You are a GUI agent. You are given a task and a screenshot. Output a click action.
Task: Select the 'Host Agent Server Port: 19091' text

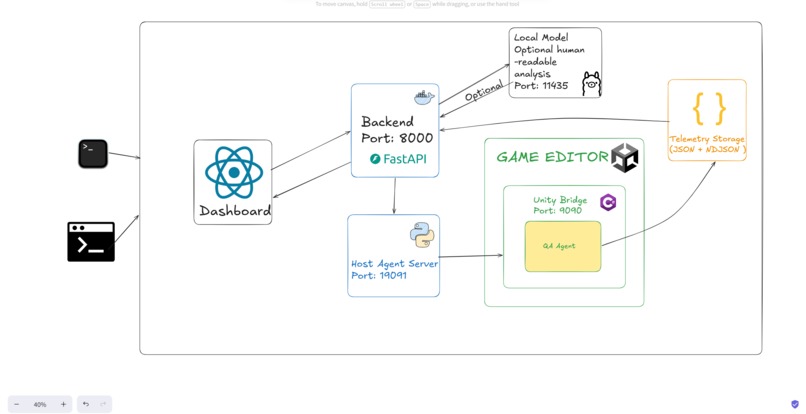point(394,269)
